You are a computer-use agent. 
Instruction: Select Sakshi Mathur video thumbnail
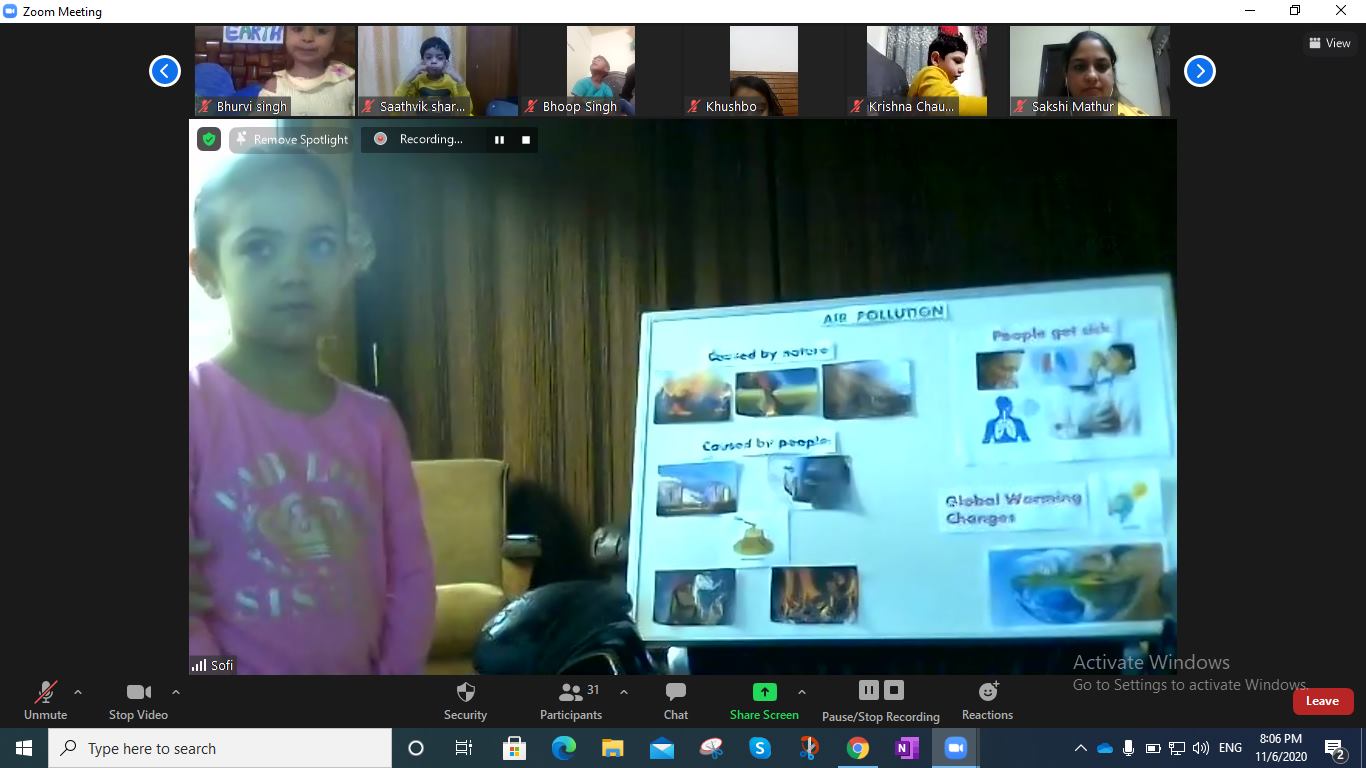[1090, 71]
